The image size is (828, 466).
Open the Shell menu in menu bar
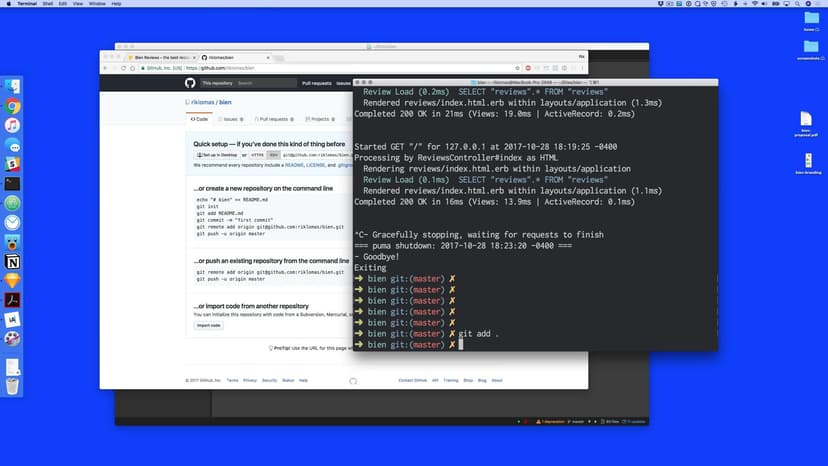[x=47, y=4]
